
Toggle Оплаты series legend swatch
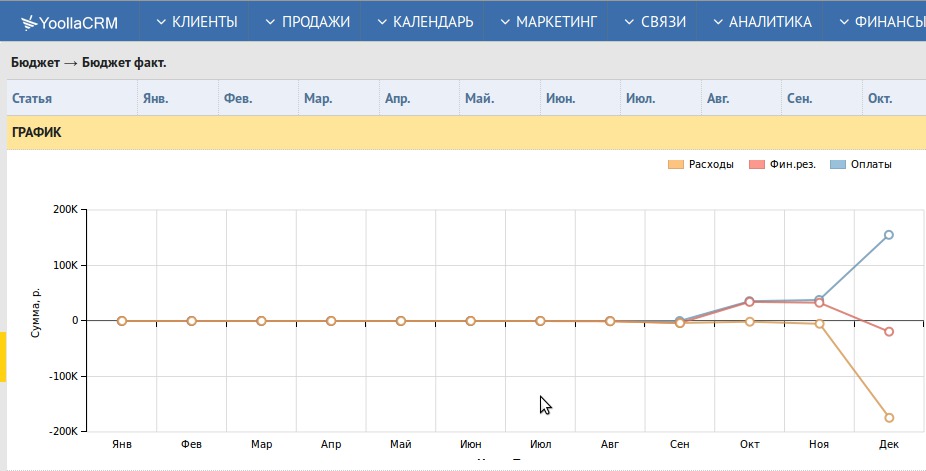(x=837, y=165)
